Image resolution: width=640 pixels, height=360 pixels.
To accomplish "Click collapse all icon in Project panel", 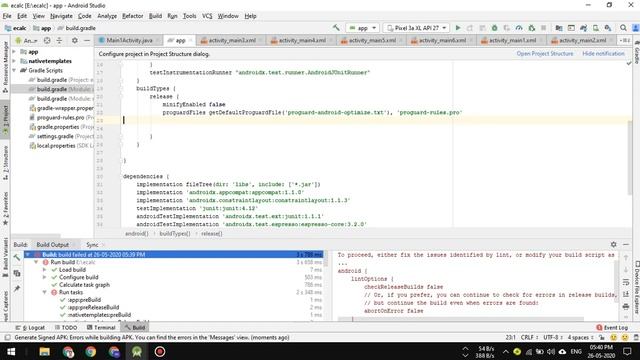I will click(x=59, y=40).
